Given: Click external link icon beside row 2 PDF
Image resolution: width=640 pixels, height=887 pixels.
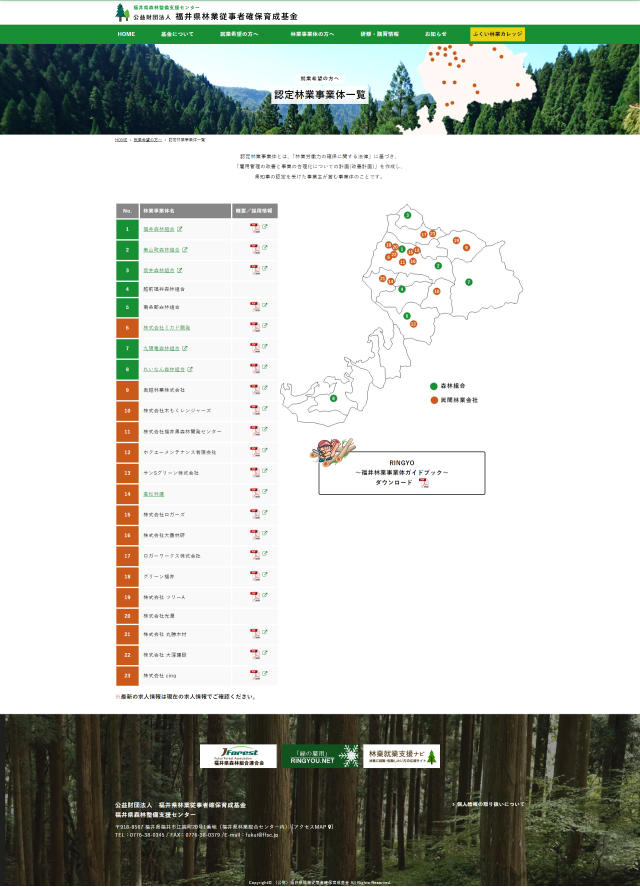Looking at the screenshot, I should click(265, 249).
